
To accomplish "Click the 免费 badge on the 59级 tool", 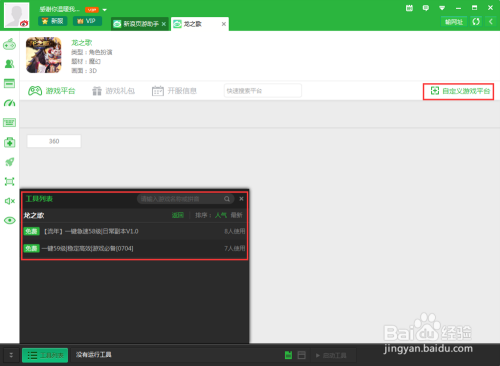I will tap(31, 248).
